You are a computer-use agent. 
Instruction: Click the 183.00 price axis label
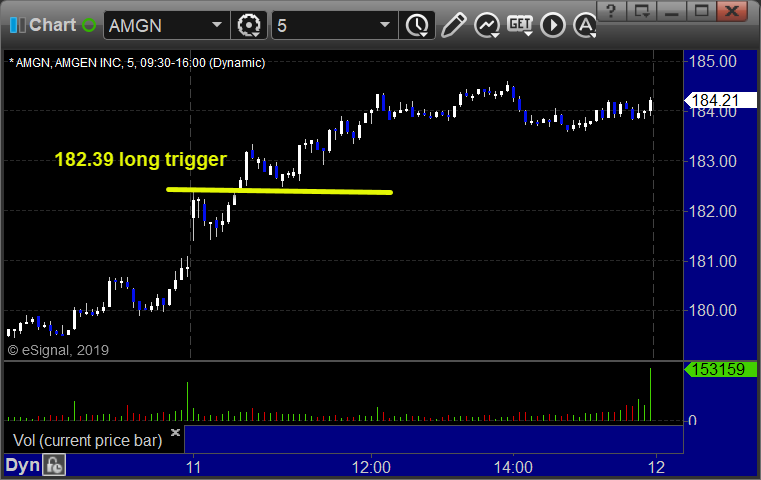712,161
